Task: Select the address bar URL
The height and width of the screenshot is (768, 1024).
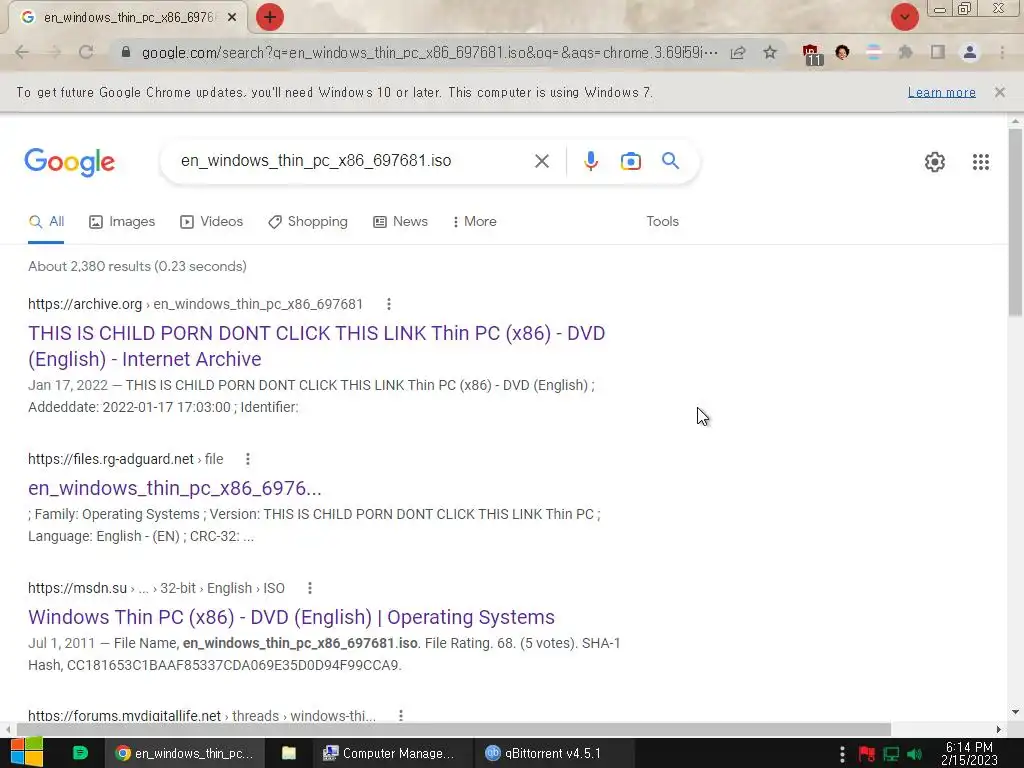Action: (430, 52)
